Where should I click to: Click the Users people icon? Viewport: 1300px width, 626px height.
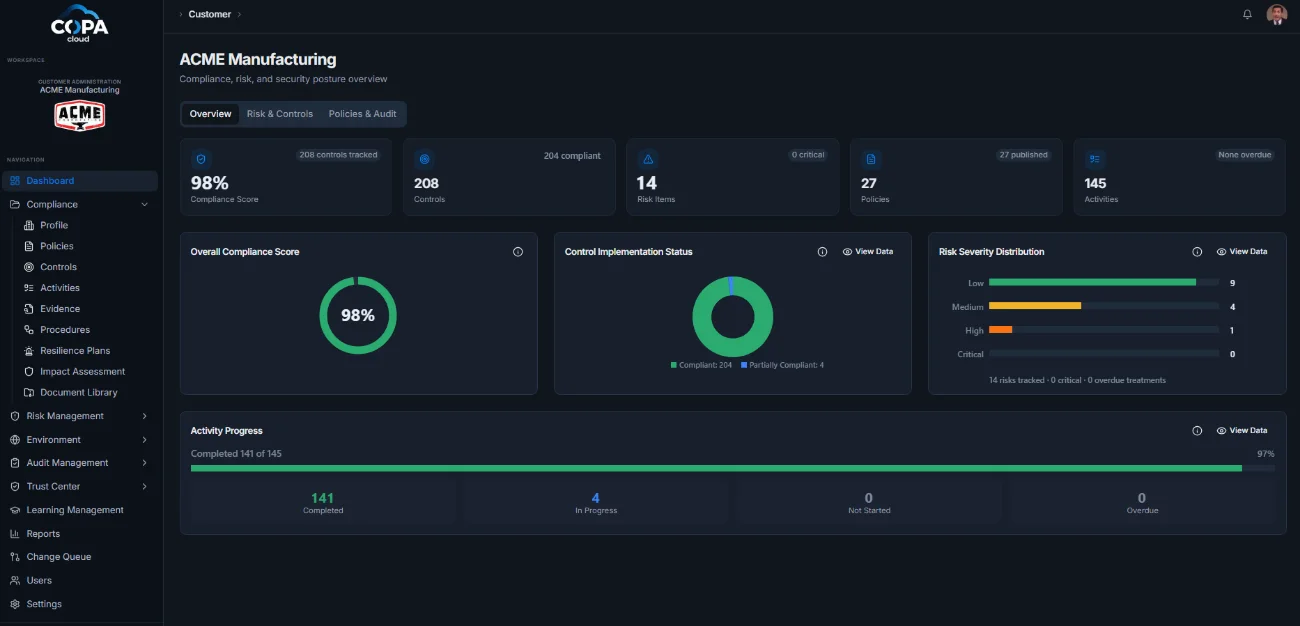[15, 581]
